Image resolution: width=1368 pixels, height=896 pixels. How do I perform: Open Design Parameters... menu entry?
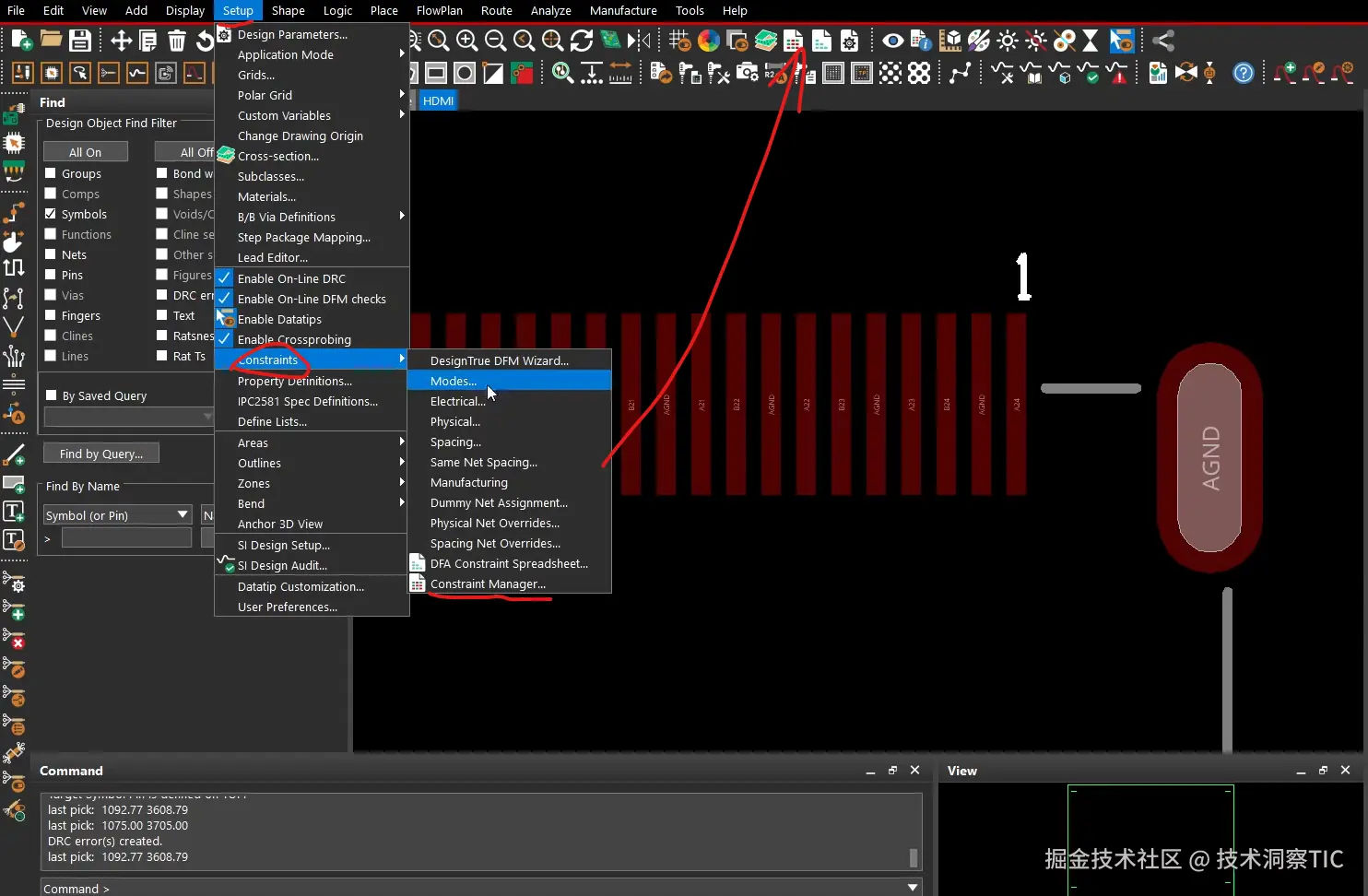[312, 34]
